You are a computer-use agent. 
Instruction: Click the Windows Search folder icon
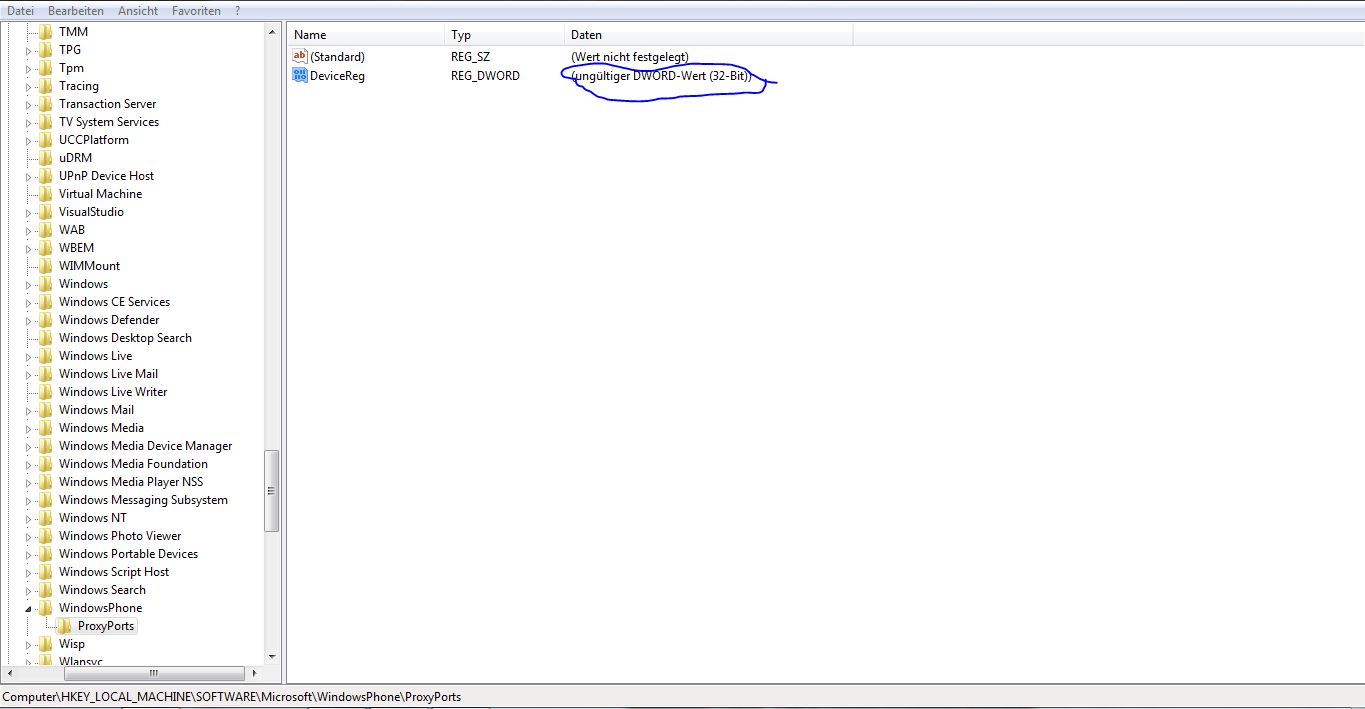pos(46,590)
